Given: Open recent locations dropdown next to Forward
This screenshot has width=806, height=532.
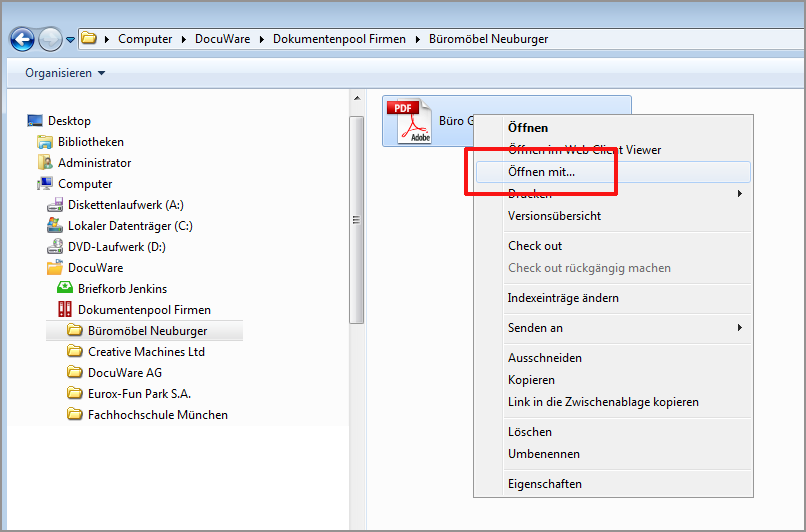Looking at the screenshot, I should coord(70,40).
